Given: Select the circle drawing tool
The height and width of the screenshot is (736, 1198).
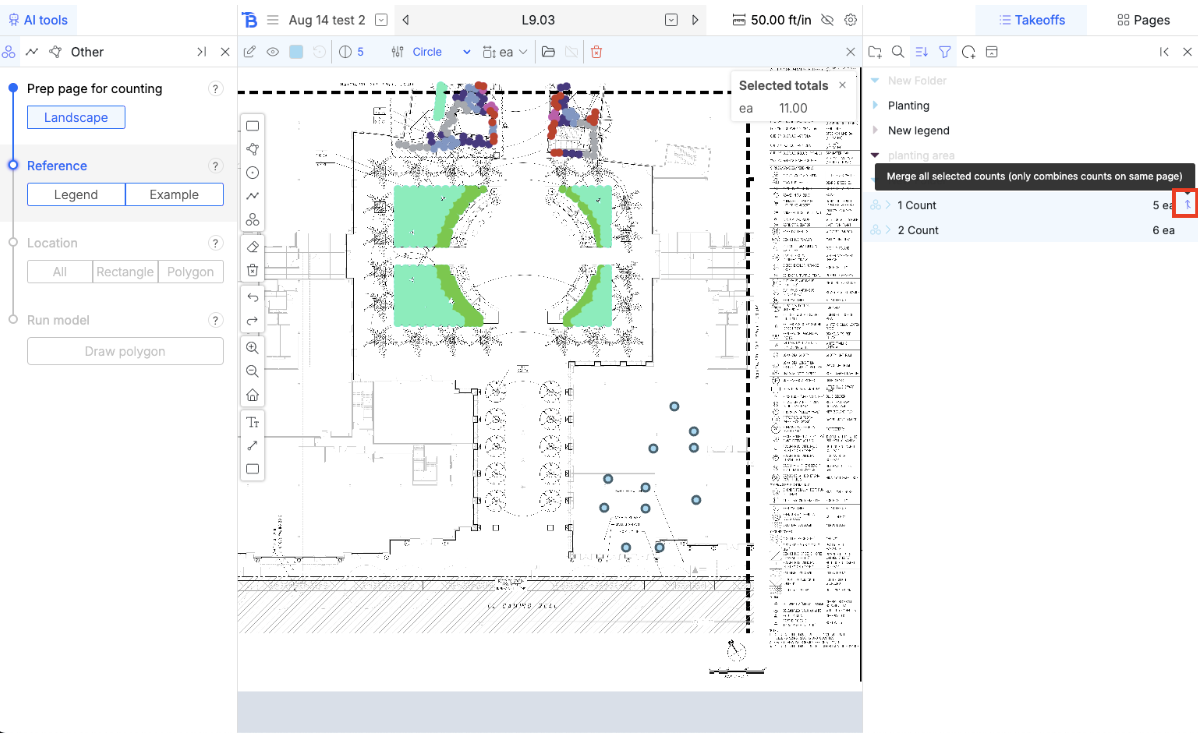Looking at the screenshot, I should click(x=252, y=173).
